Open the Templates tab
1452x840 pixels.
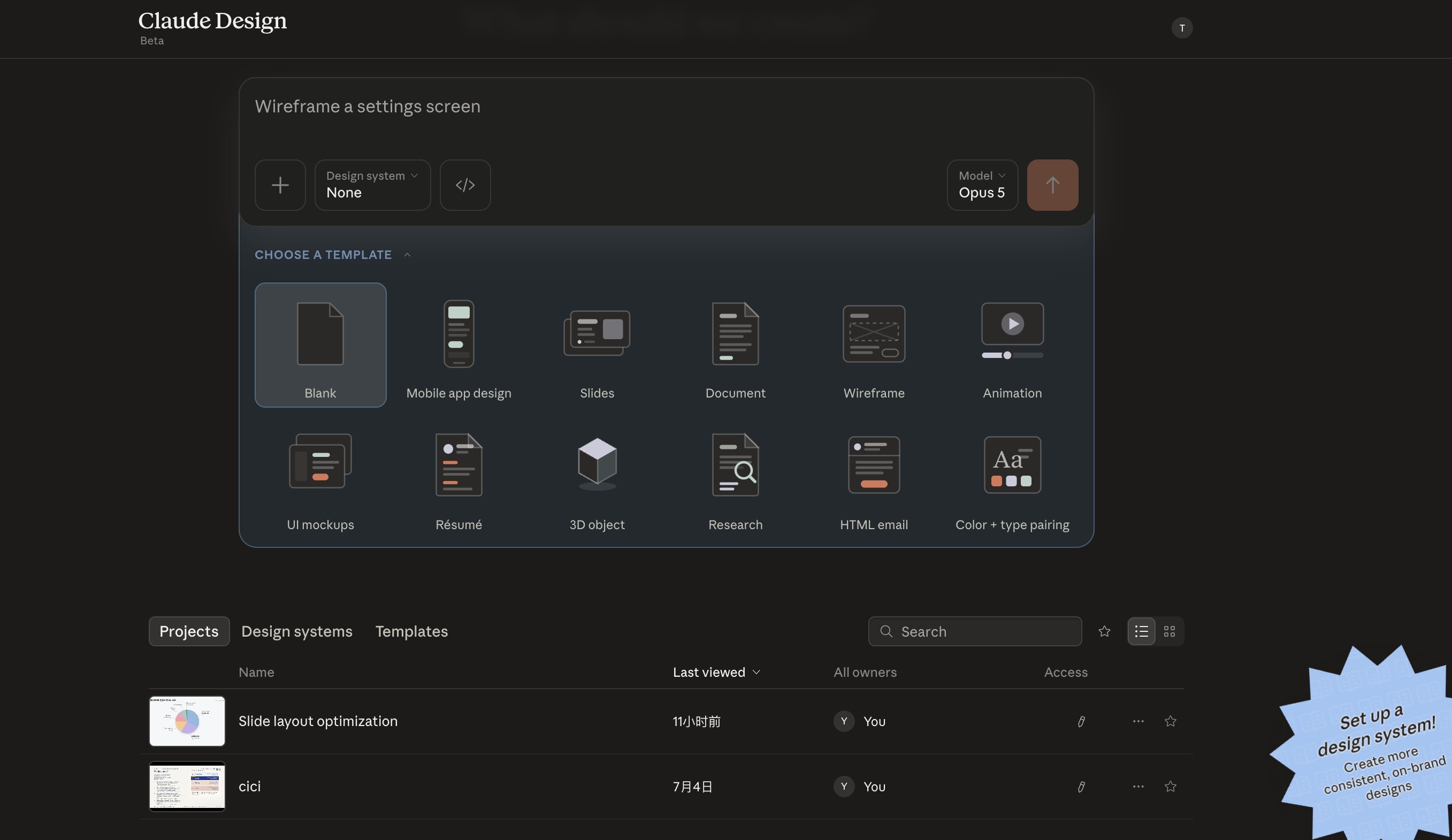(x=411, y=631)
